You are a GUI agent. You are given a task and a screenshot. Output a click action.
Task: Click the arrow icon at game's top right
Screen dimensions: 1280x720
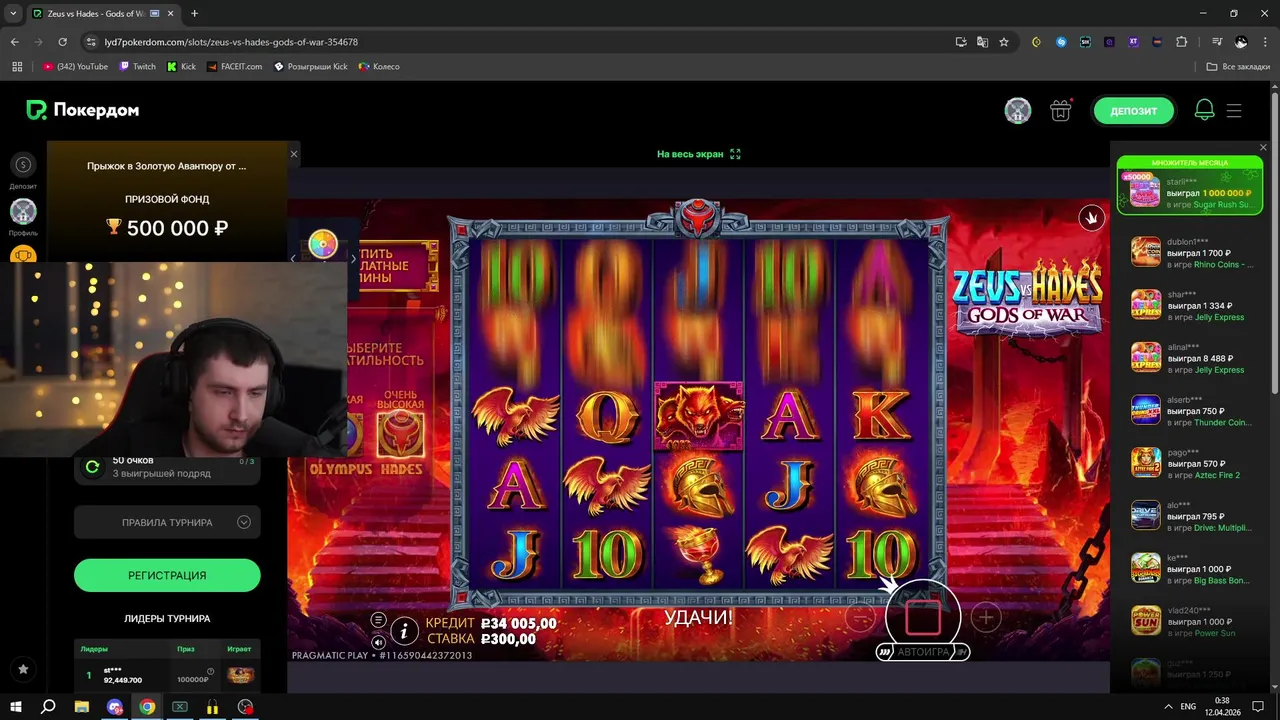coord(1091,217)
